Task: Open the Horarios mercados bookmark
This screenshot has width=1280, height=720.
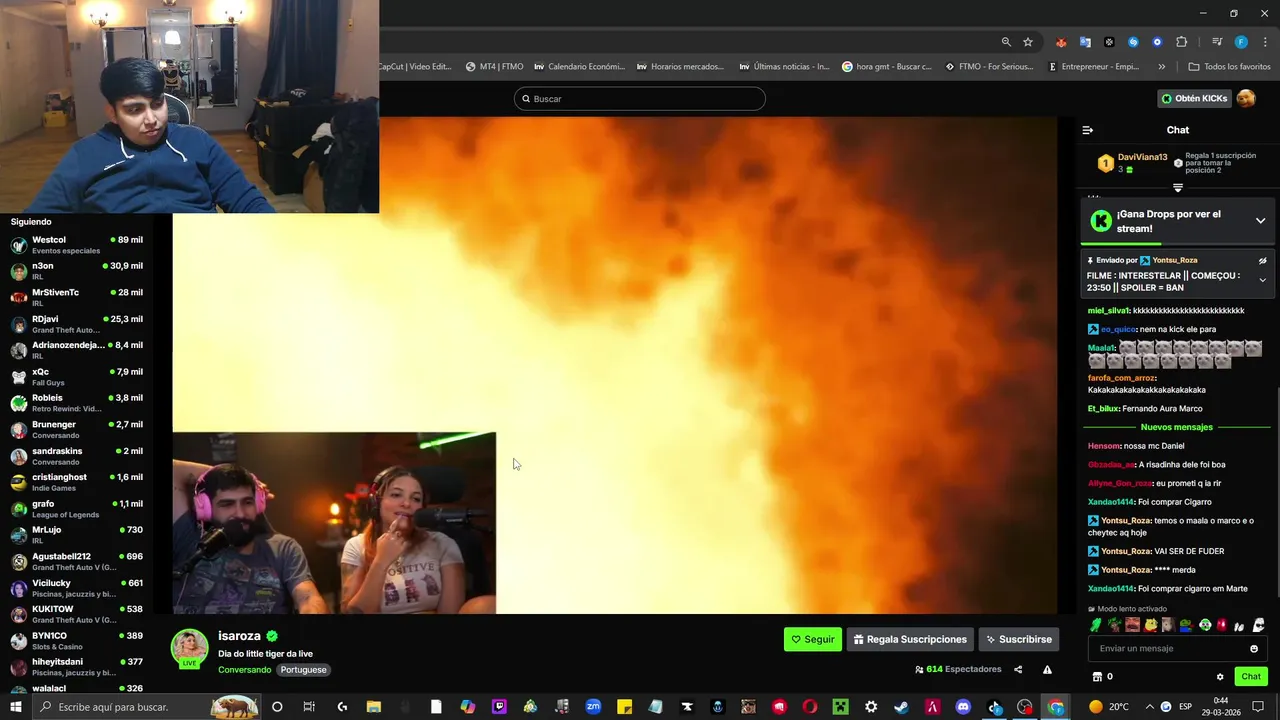Action: pyautogui.click(x=680, y=67)
